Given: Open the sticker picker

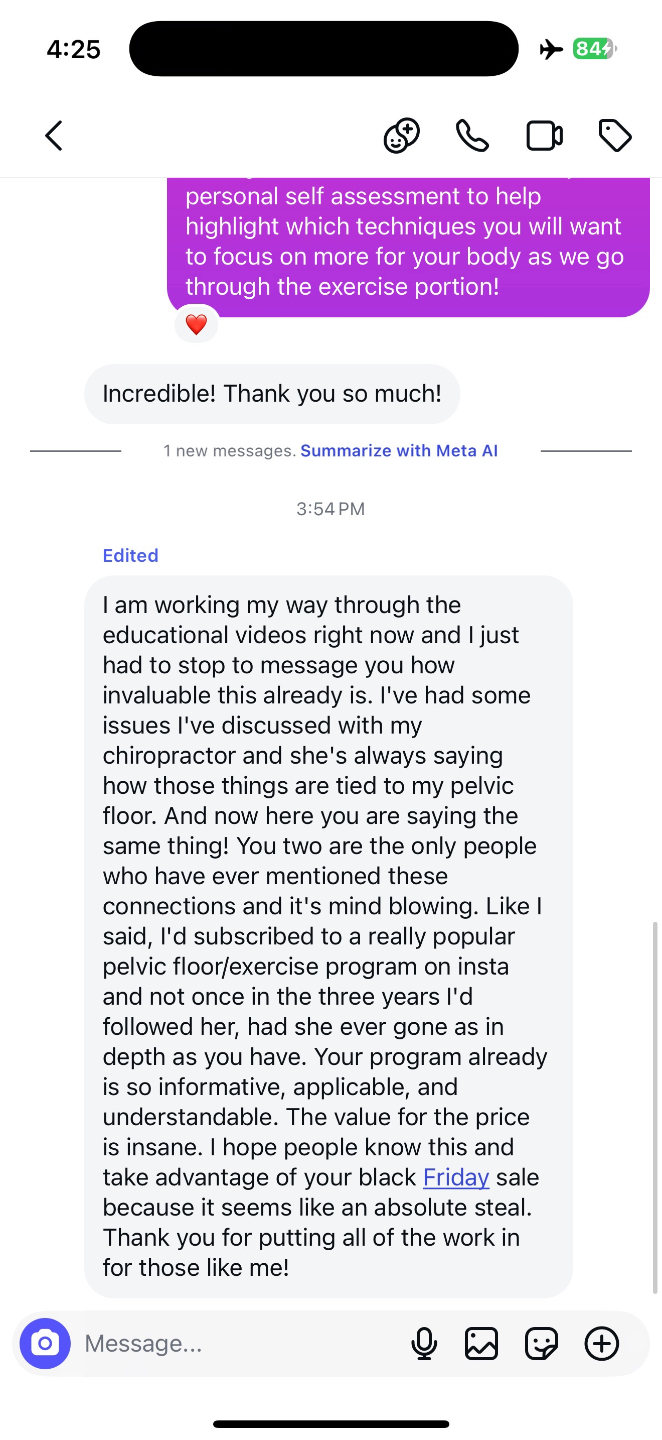Looking at the screenshot, I should (x=541, y=1343).
